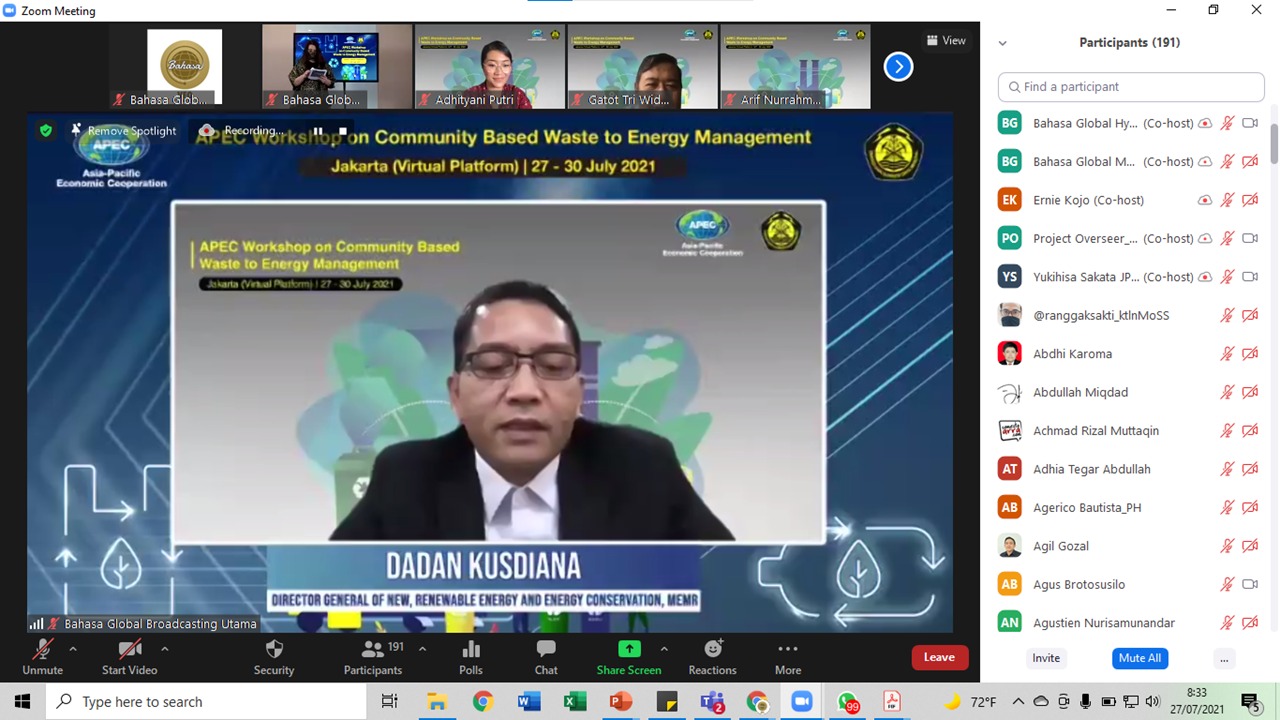The width and height of the screenshot is (1280, 720).
Task: Pause the ongoing recording
Action: point(318,131)
